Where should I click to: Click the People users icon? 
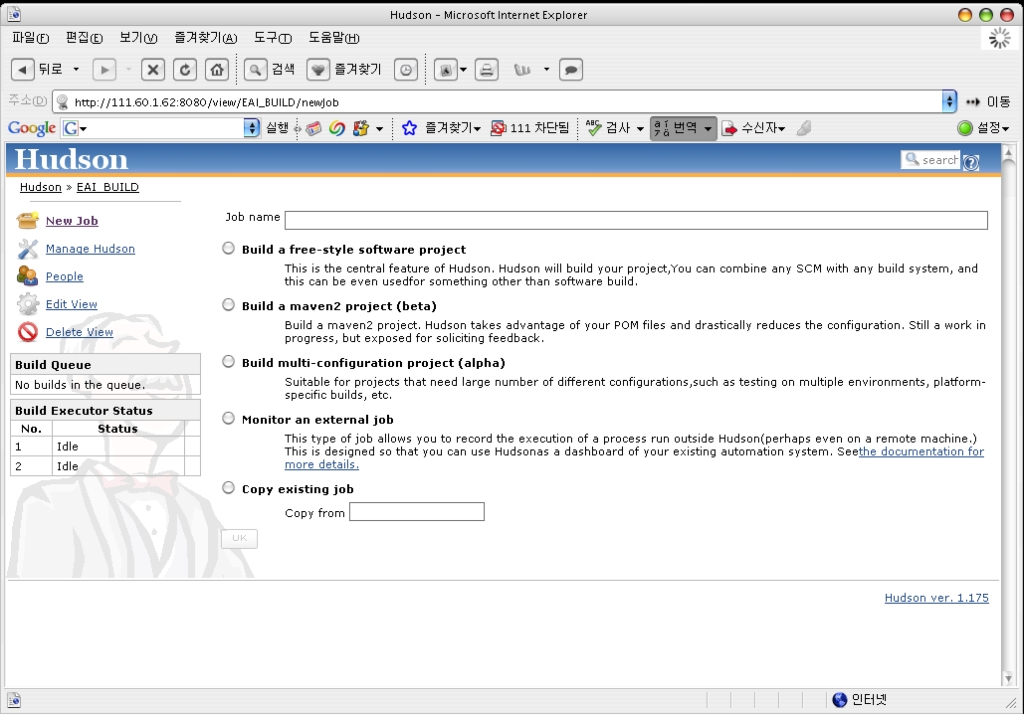27,276
